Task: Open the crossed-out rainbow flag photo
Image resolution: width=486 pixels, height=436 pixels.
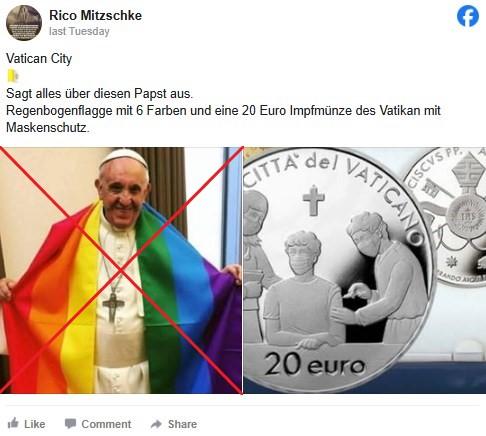Action: pos(121,270)
